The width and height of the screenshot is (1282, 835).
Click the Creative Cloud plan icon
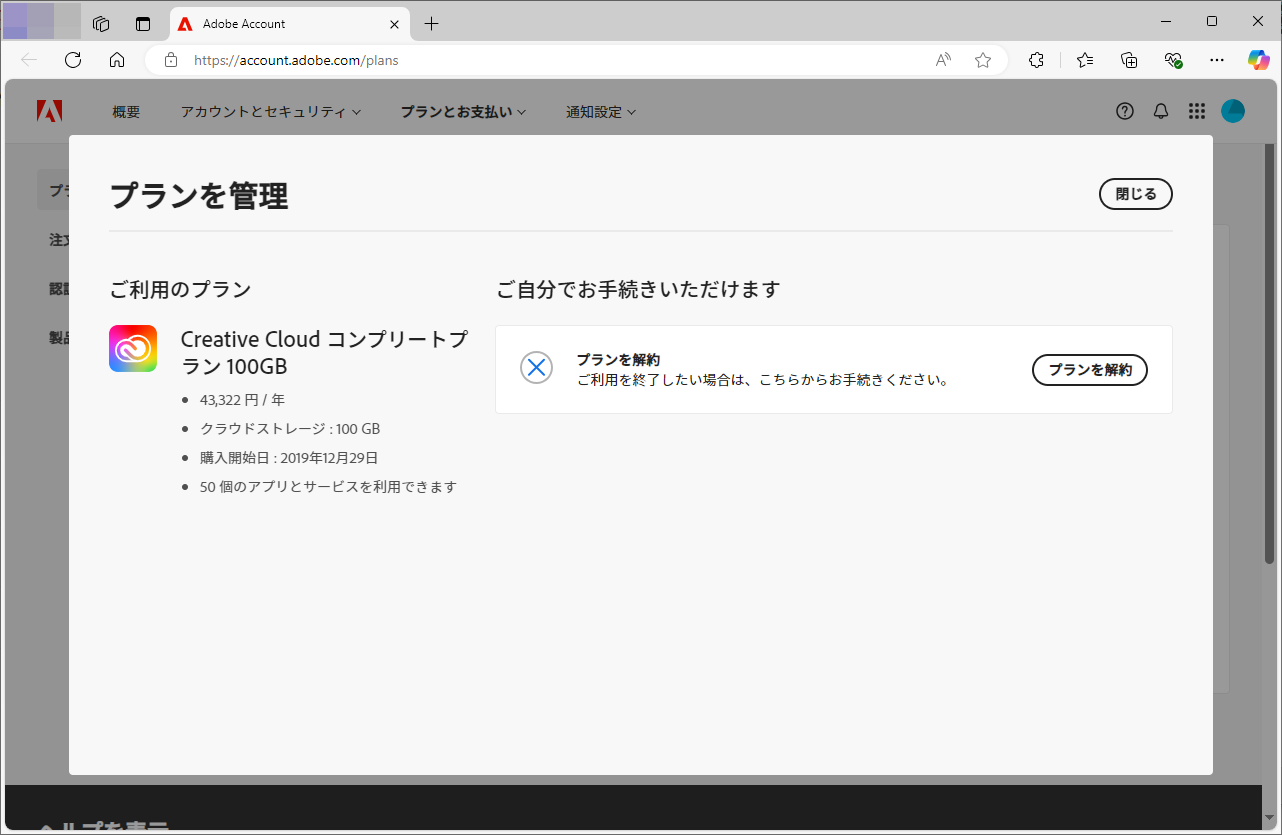[x=133, y=349]
